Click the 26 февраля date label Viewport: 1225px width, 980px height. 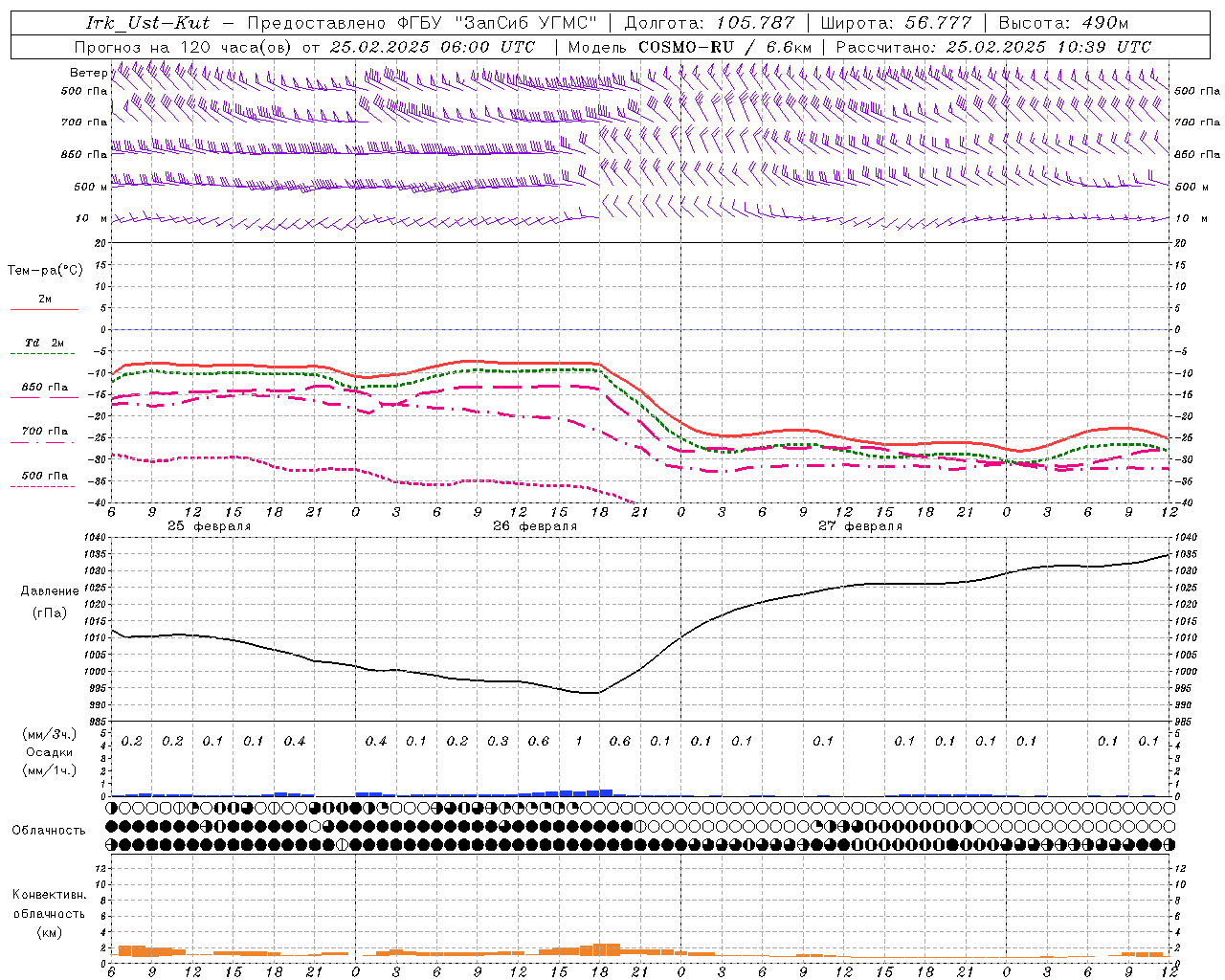point(534,525)
